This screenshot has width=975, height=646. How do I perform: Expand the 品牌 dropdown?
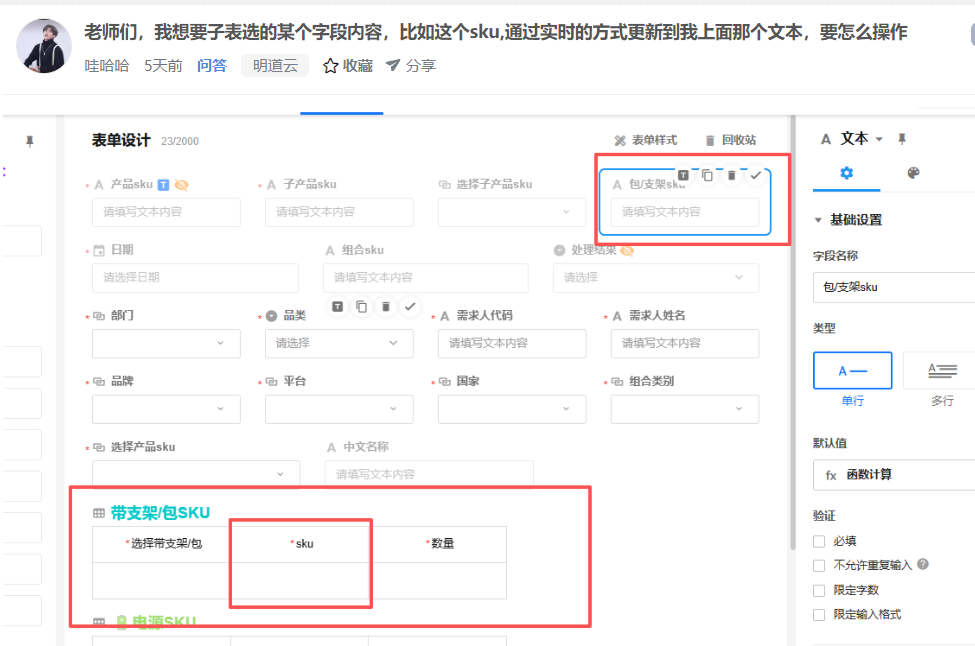tap(166, 409)
